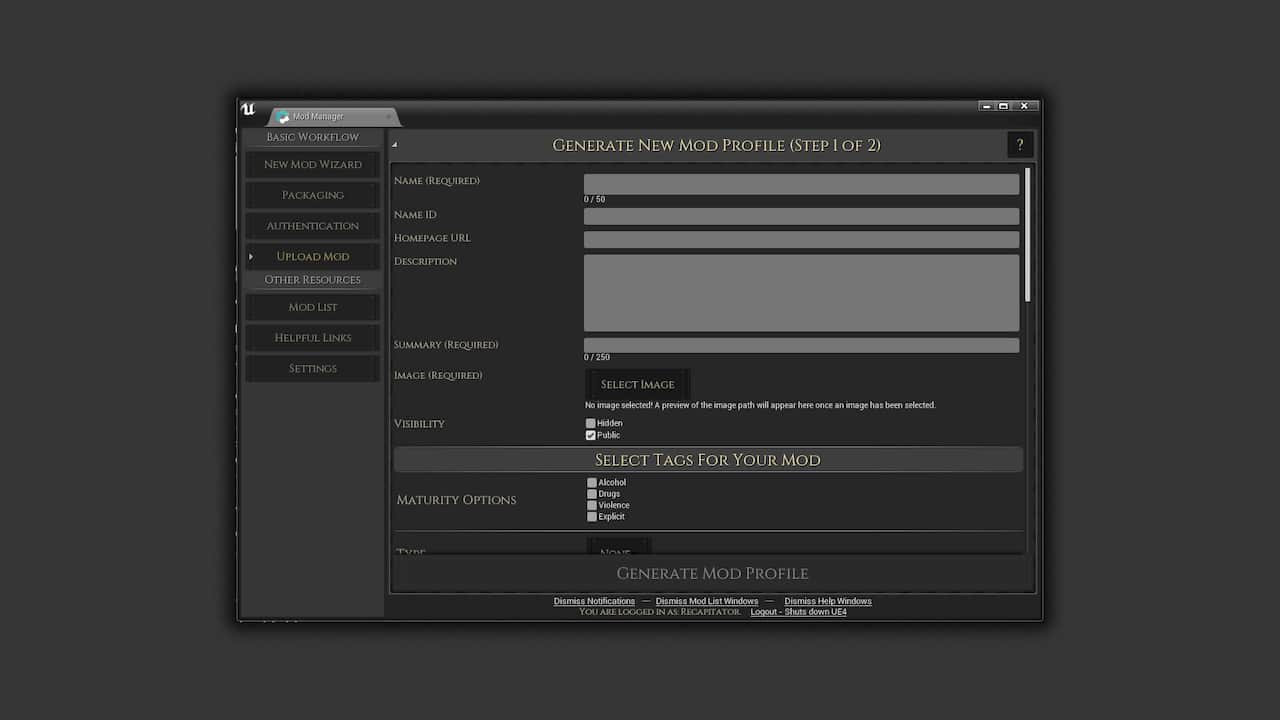Click Dismiss Help Windows link
This screenshot has height=720, width=1280.
[x=828, y=601]
